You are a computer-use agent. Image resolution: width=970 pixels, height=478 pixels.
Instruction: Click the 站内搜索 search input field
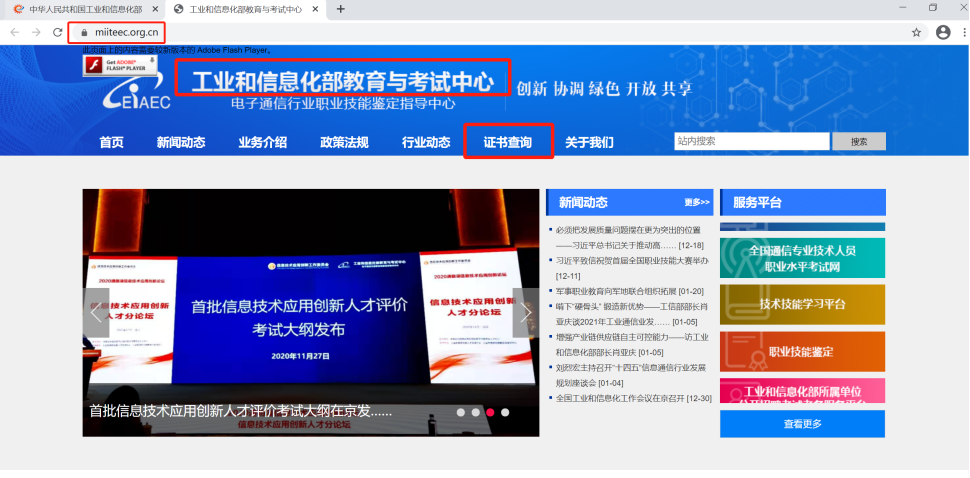coord(752,141)
